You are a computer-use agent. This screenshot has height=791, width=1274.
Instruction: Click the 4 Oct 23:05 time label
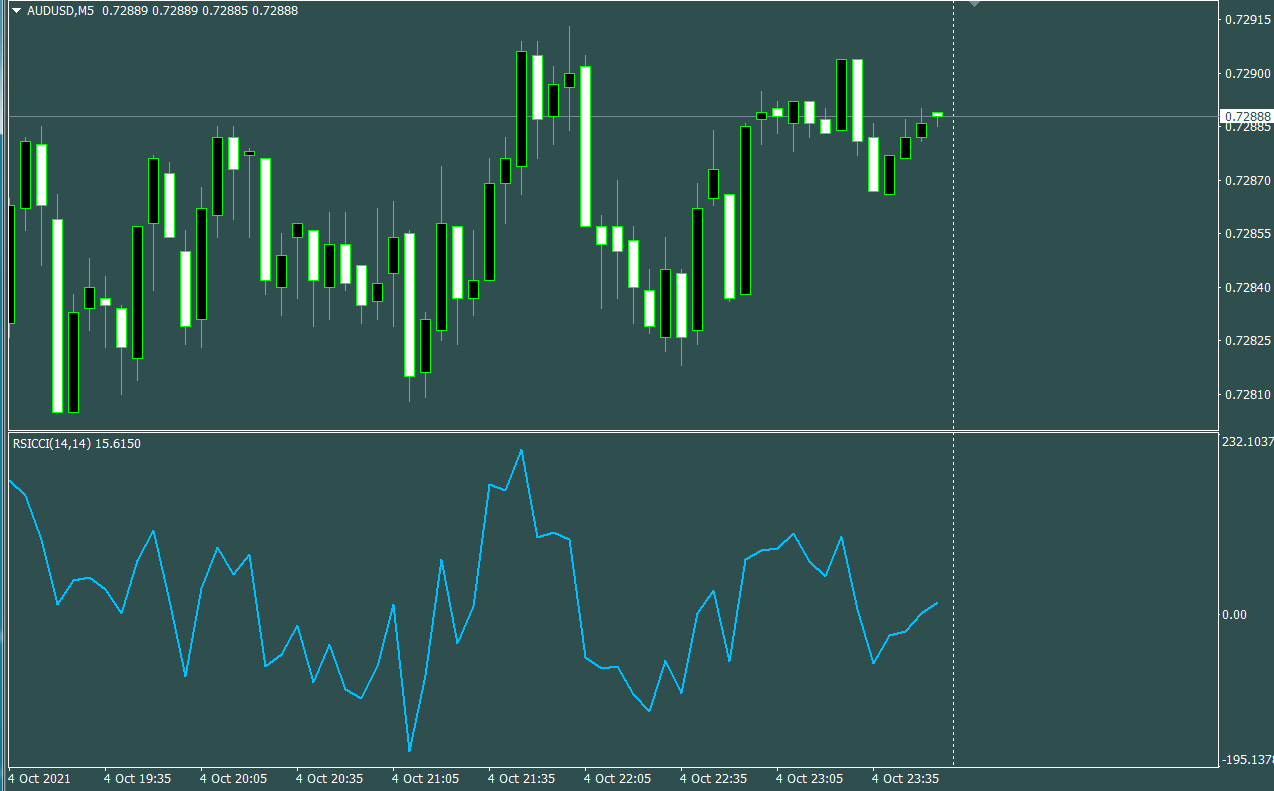click(x=809, y=778)
